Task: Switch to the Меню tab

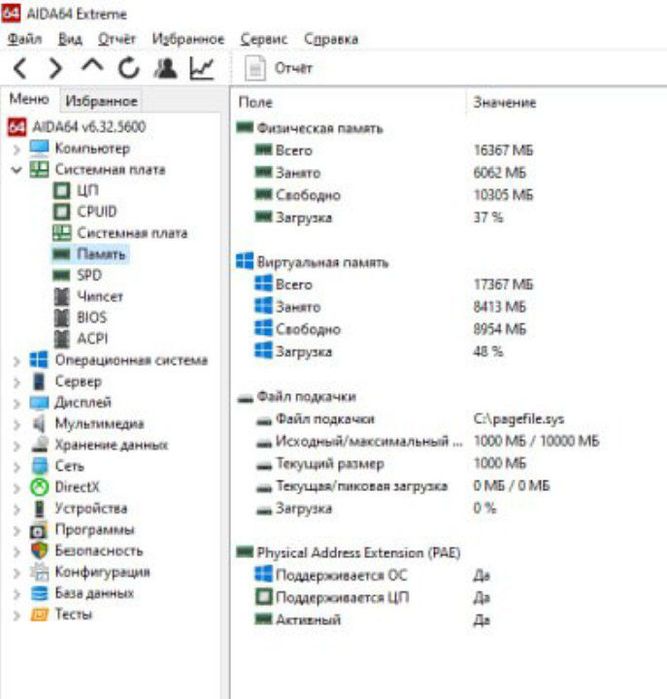Action: pos(29,99)
